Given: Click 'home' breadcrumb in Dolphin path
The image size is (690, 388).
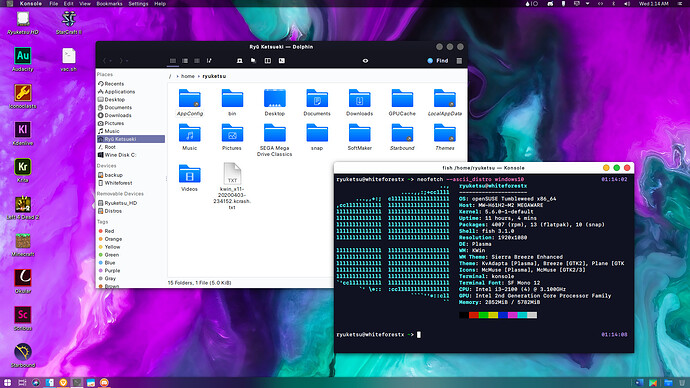Looking at the screenshot, I should point(188,76).
